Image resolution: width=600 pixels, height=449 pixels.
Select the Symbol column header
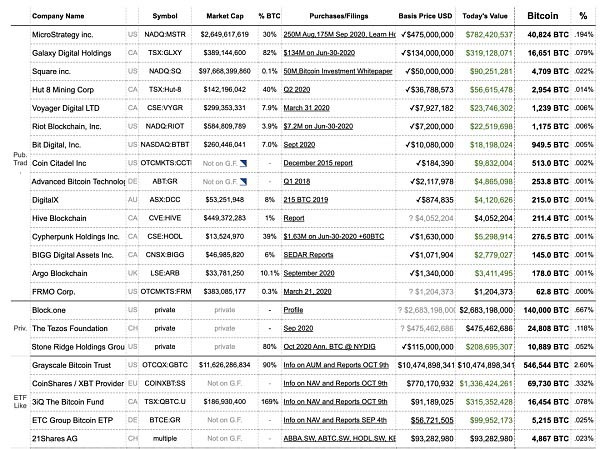click(165, 16)
